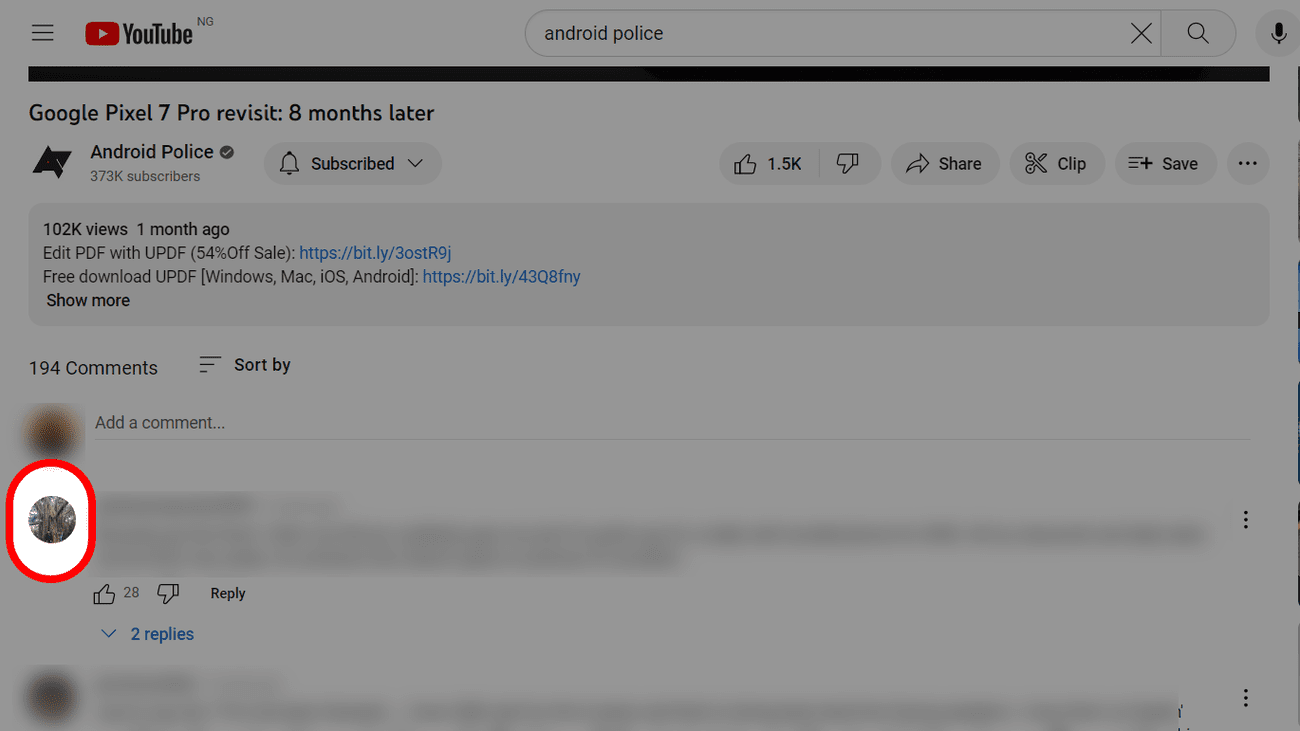Share the video
The width and height of the screenshot is (1300, 731).
[944, 164]
